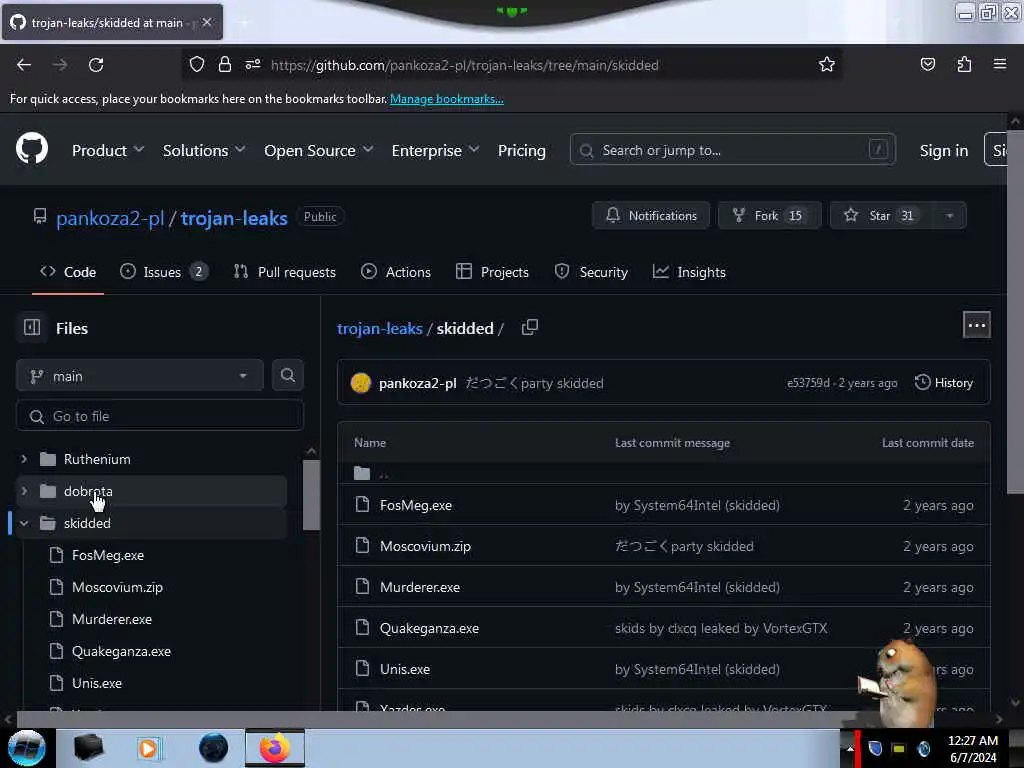Expand the Enterprise menu
The height and width of the screenshot is (768, 1024).
(x=436, y=150)
